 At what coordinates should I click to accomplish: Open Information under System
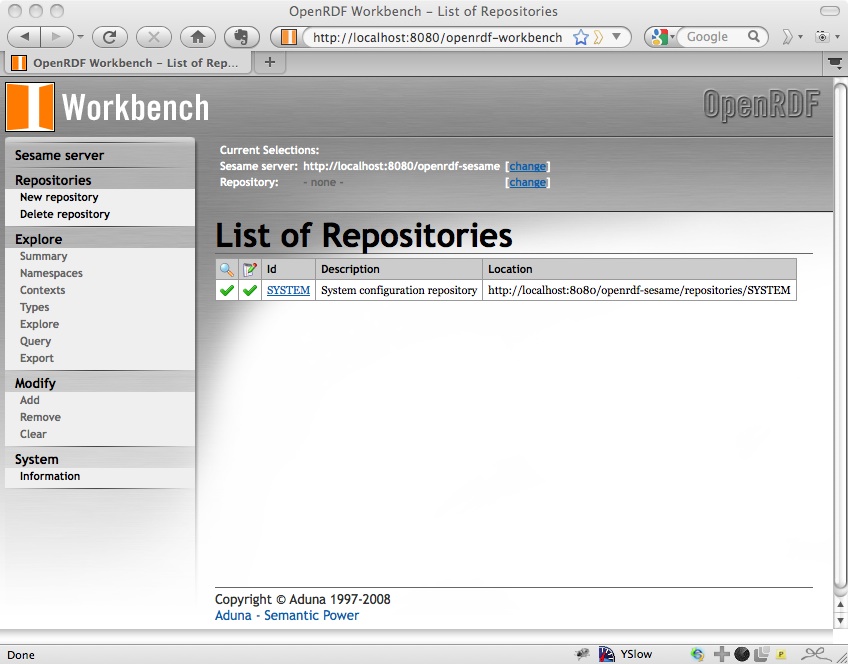click(50, 476)
